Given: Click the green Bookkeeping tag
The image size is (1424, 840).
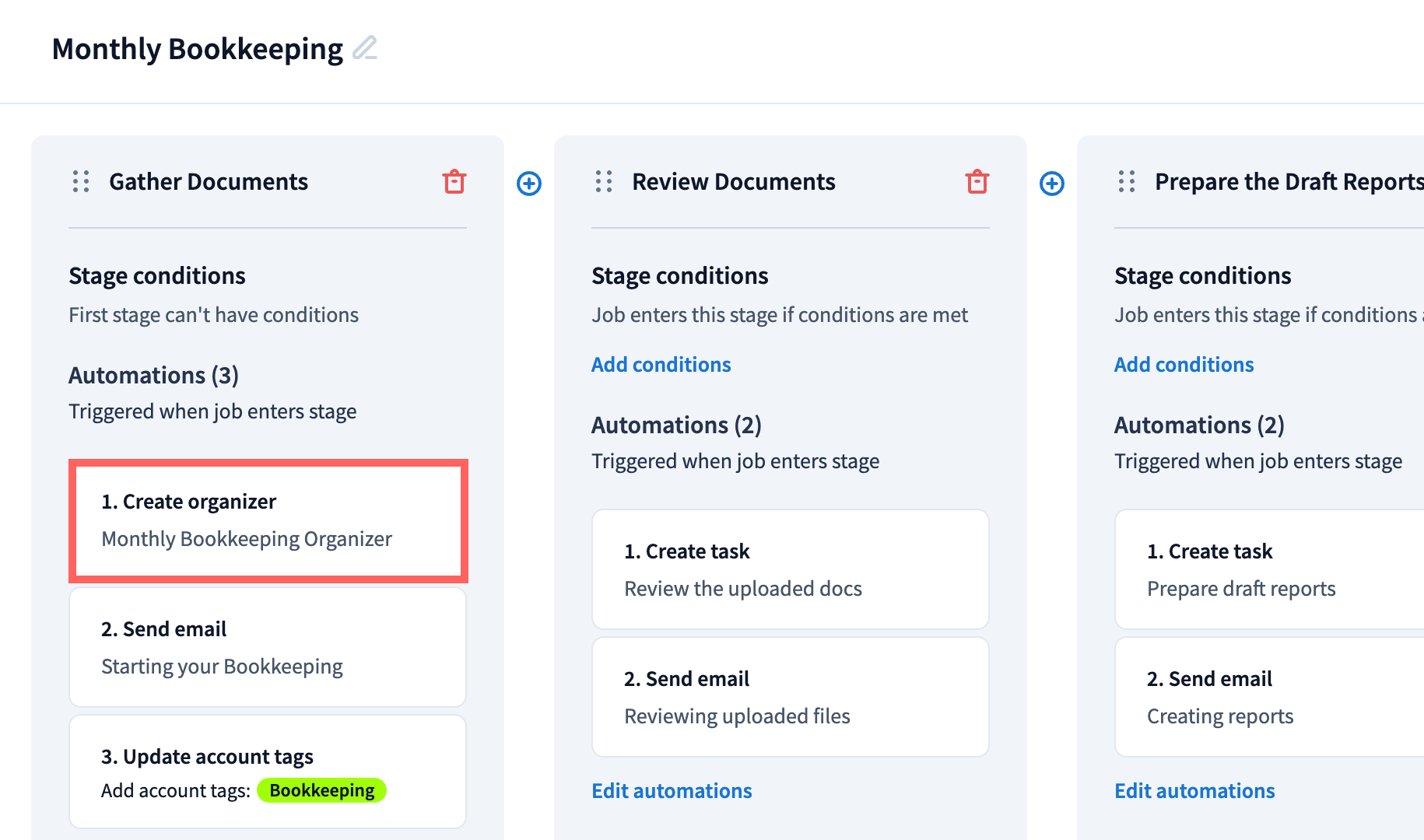Looking at the screenshot, I should click(321, 790).
